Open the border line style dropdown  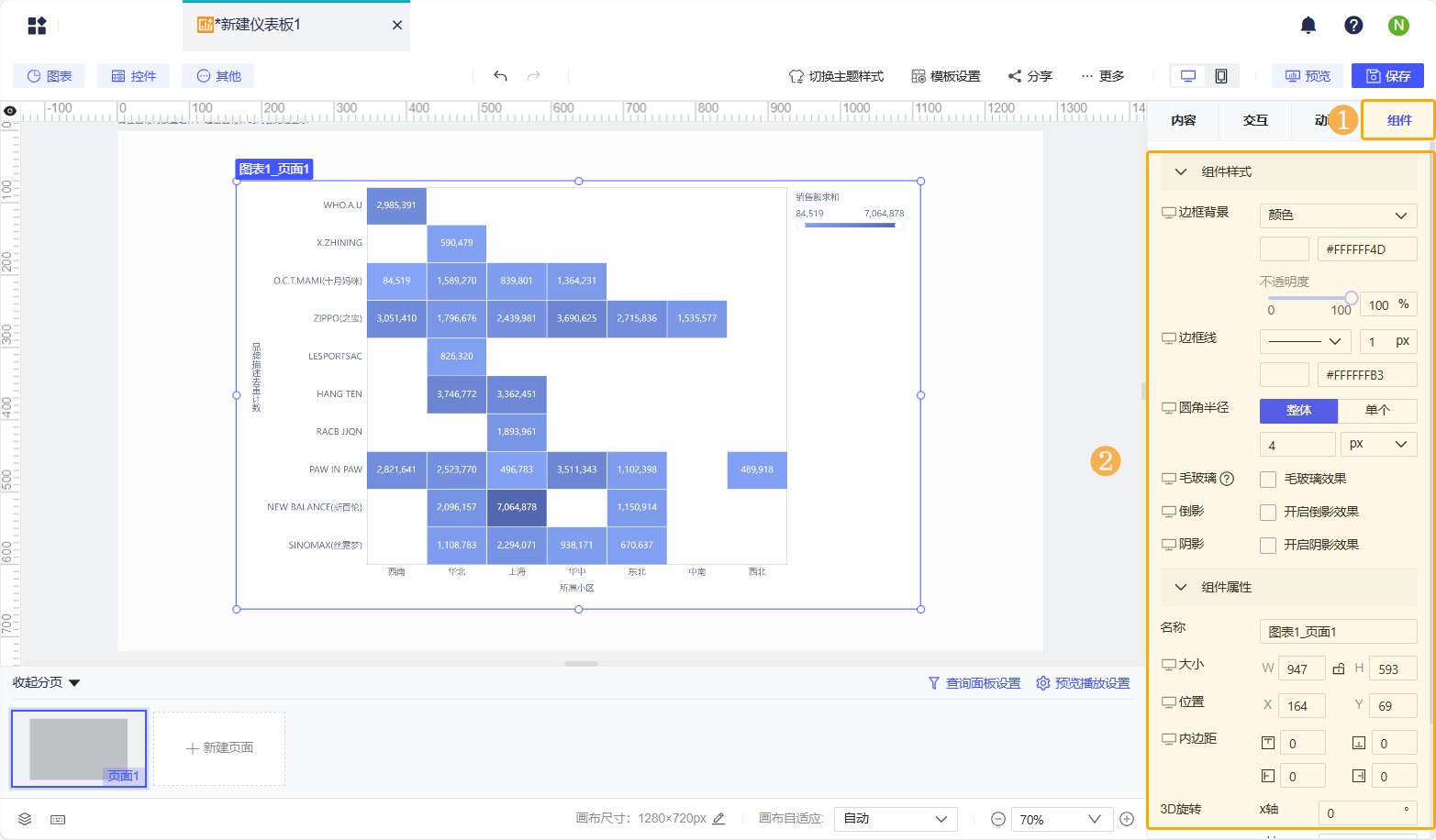pyautogui.click(x=1305, y=342)
